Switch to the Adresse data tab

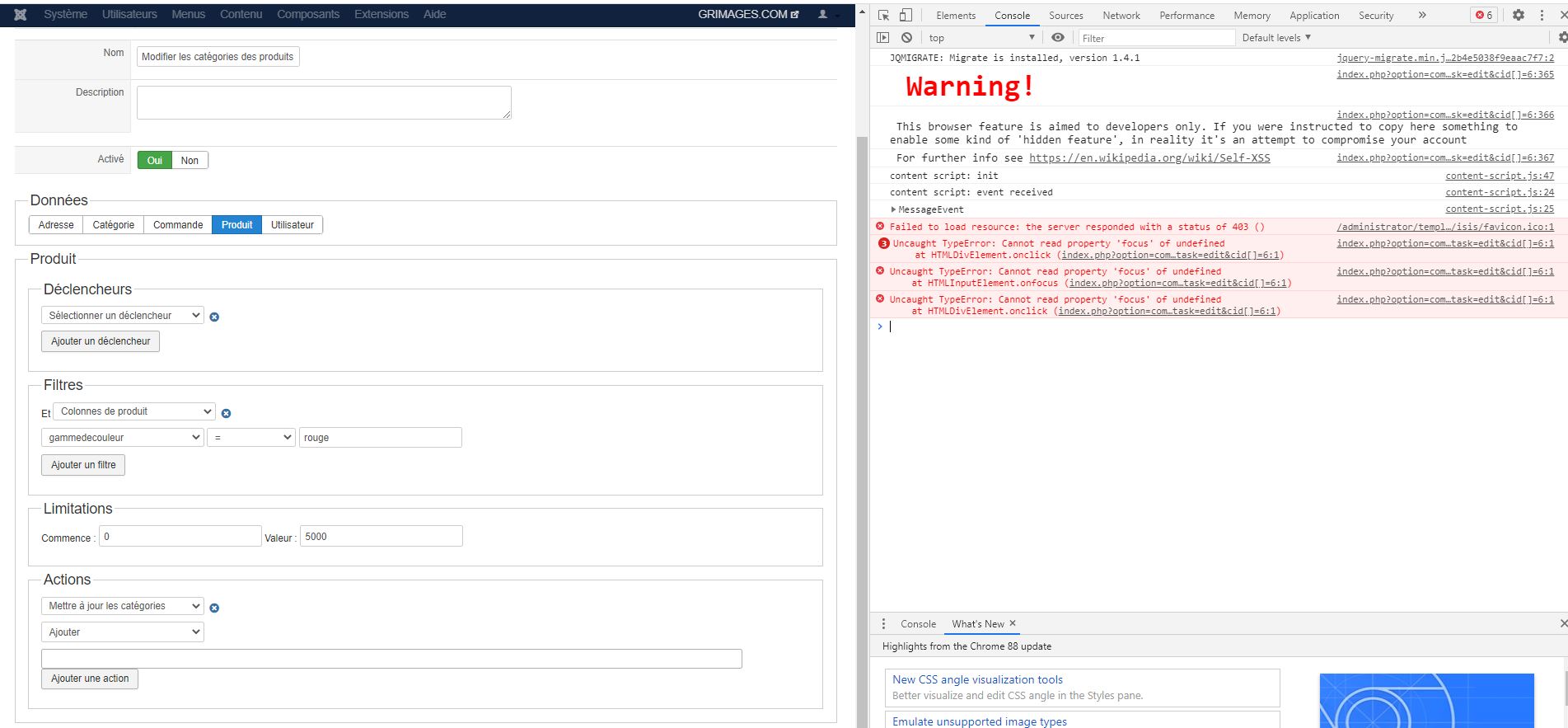tap(56, 225)
